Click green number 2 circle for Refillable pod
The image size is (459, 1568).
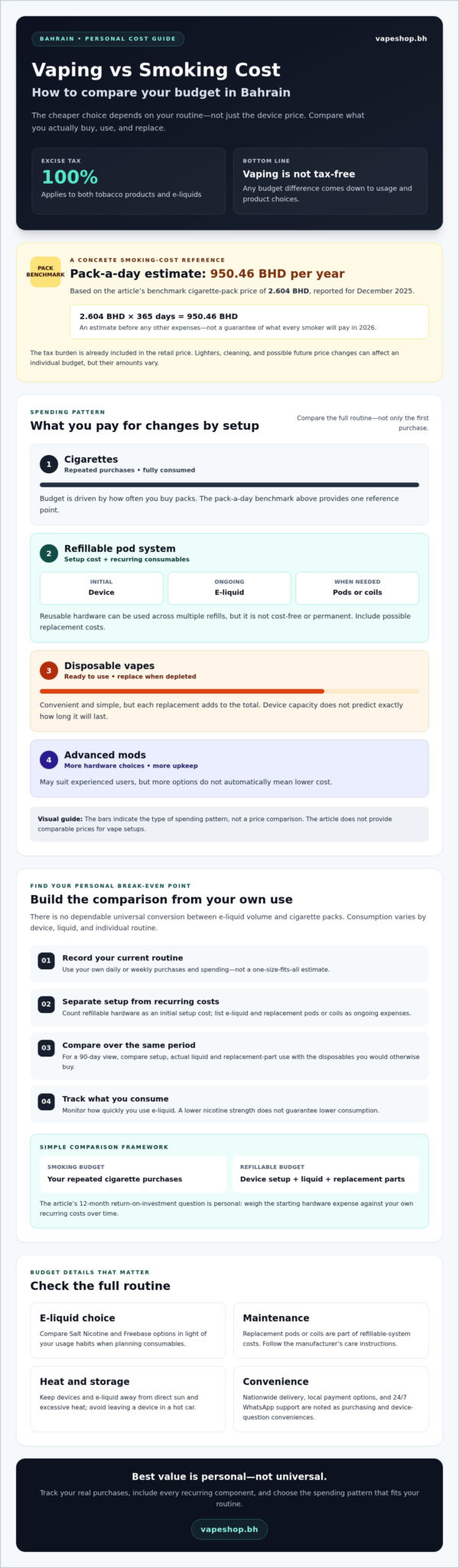pos(49,553)
